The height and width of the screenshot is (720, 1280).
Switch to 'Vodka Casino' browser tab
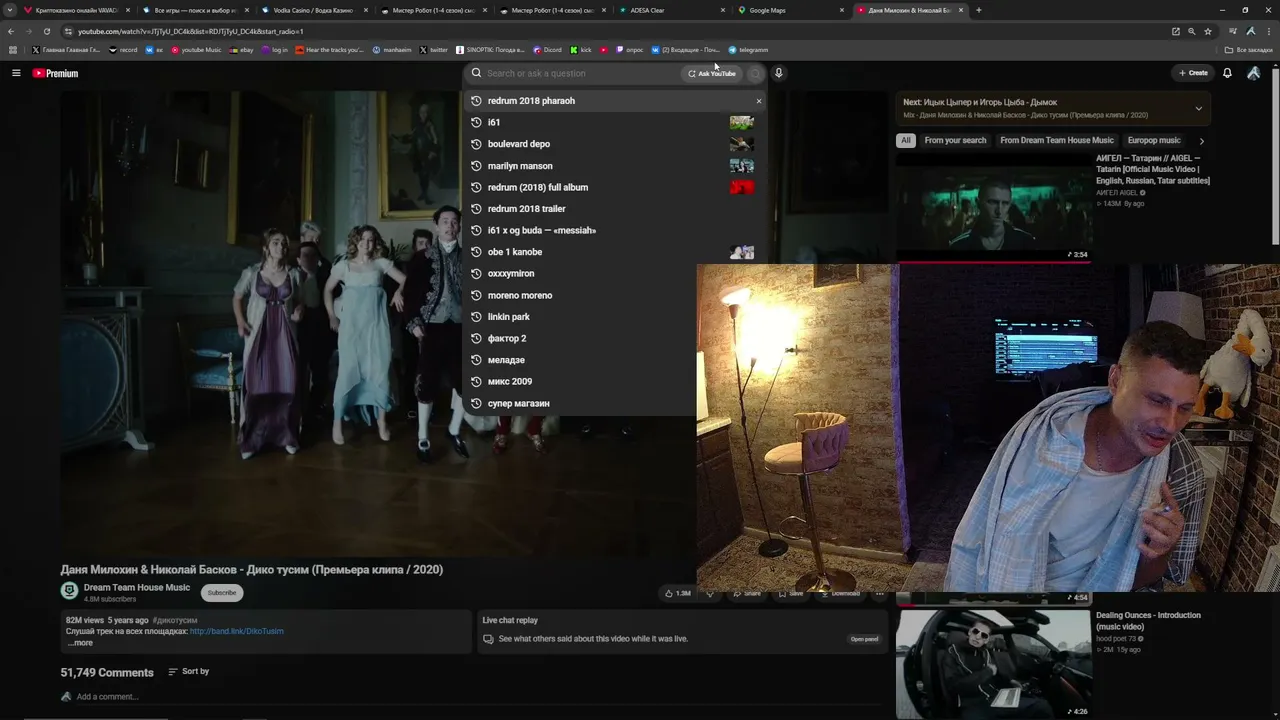click(315, 10)
